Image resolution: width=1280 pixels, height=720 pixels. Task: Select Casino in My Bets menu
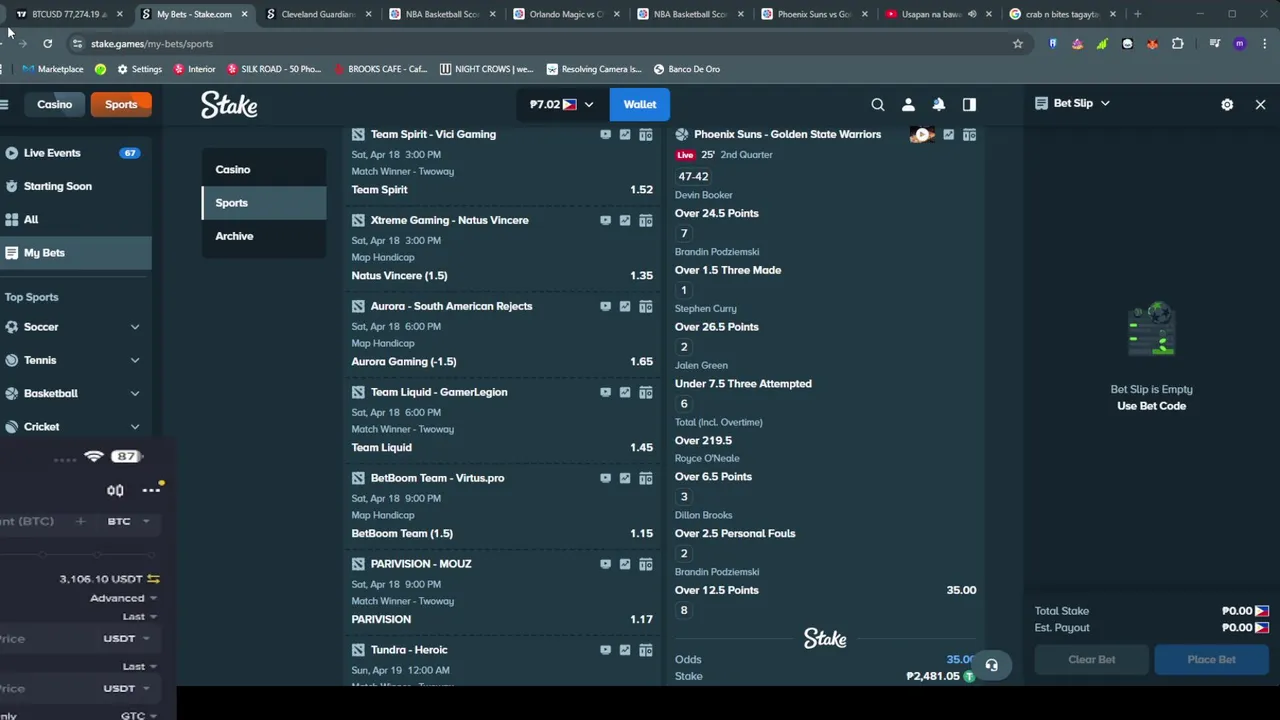pos(264,170)
